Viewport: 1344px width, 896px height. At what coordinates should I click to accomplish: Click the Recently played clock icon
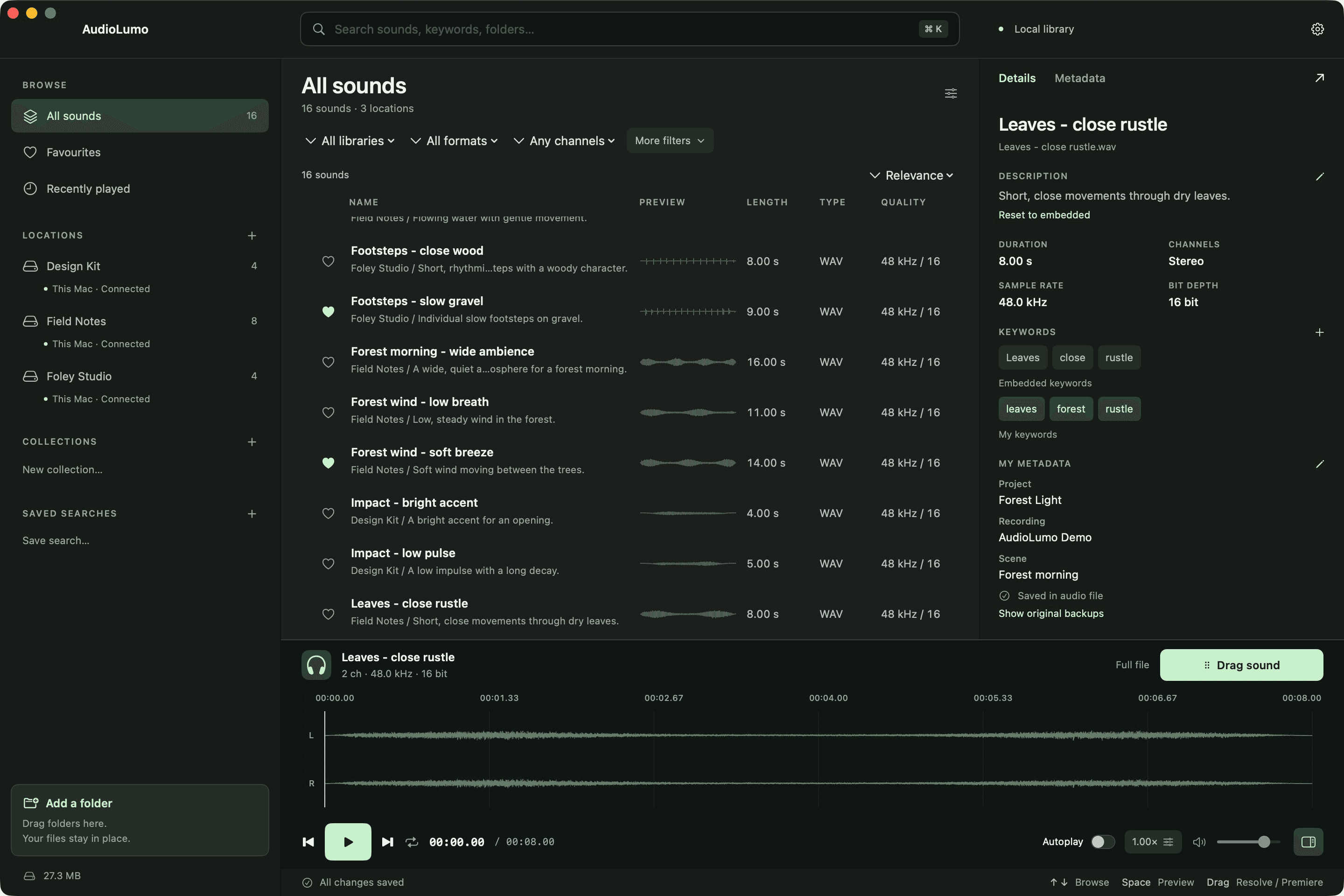coord(30,189)
